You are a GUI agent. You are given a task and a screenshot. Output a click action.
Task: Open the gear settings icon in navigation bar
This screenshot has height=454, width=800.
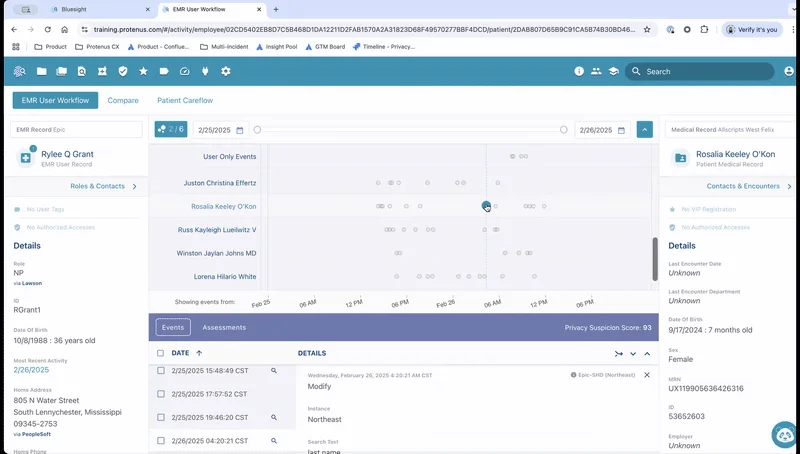click(225, 71)
